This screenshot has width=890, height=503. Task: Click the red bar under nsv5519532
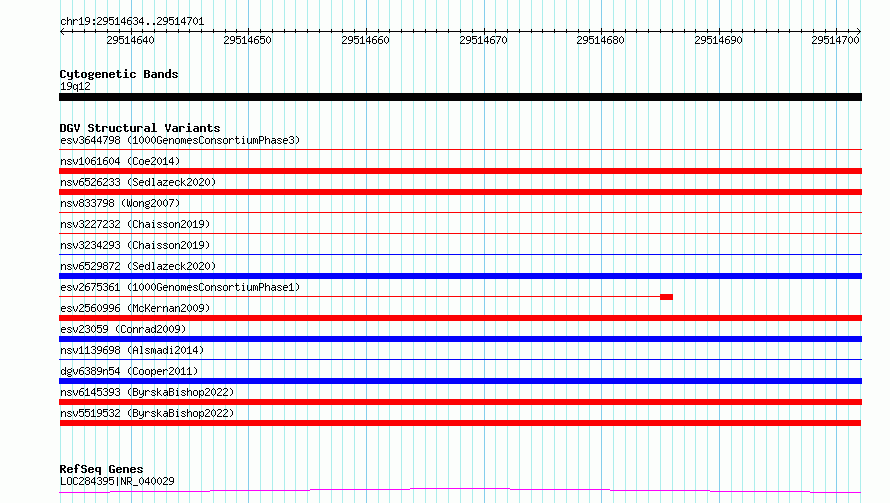tap(460, 423)
